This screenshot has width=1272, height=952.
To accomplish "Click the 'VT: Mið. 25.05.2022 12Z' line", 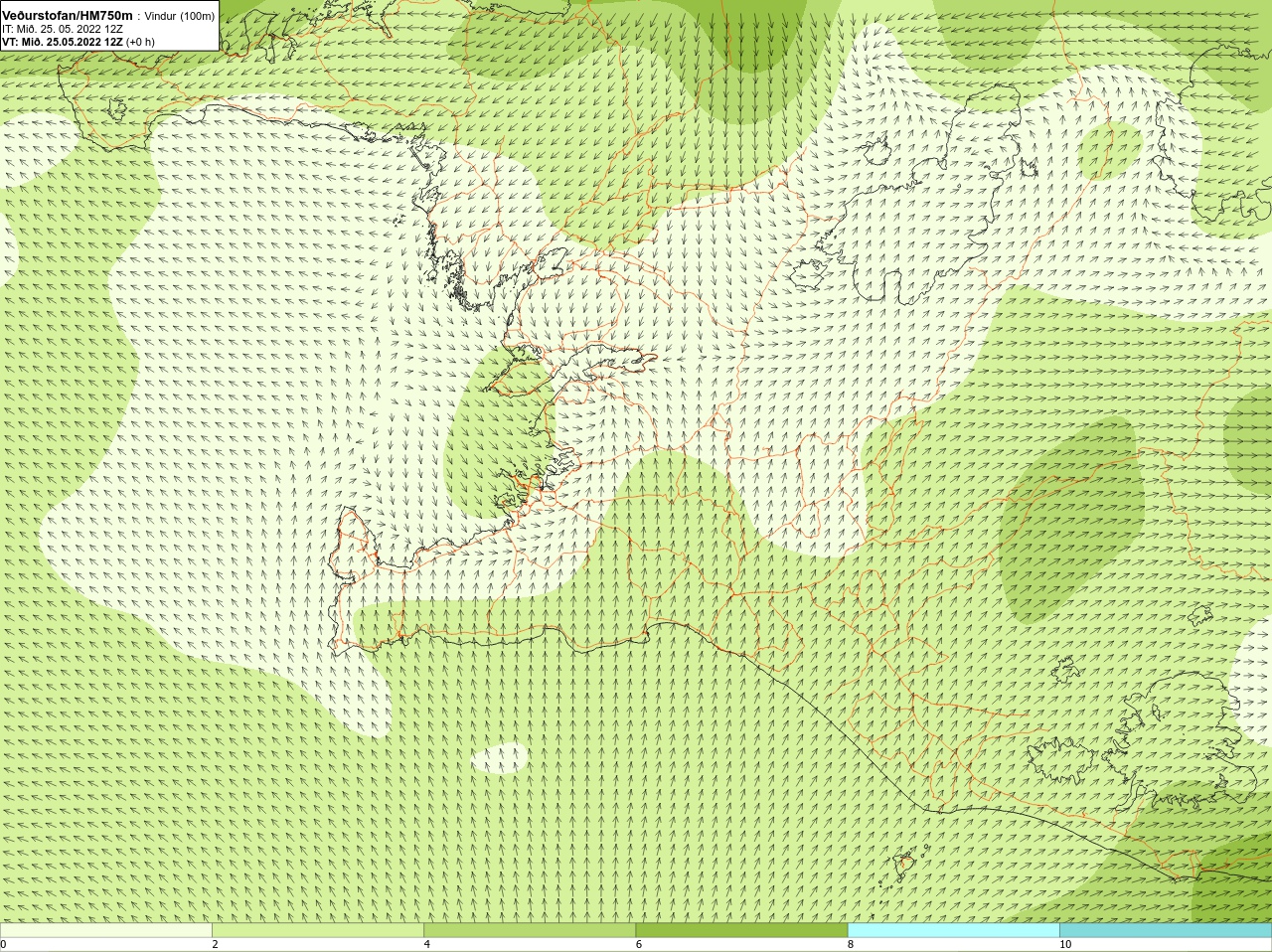I will [x=63, y=42].
